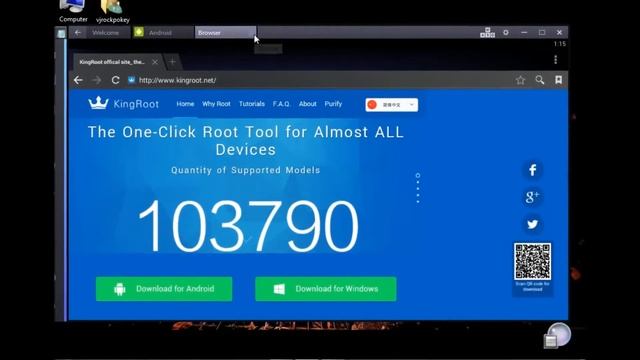Click the KingRoot official site tab title
Viewport: 640px width, 360px height.
point(112,62)
